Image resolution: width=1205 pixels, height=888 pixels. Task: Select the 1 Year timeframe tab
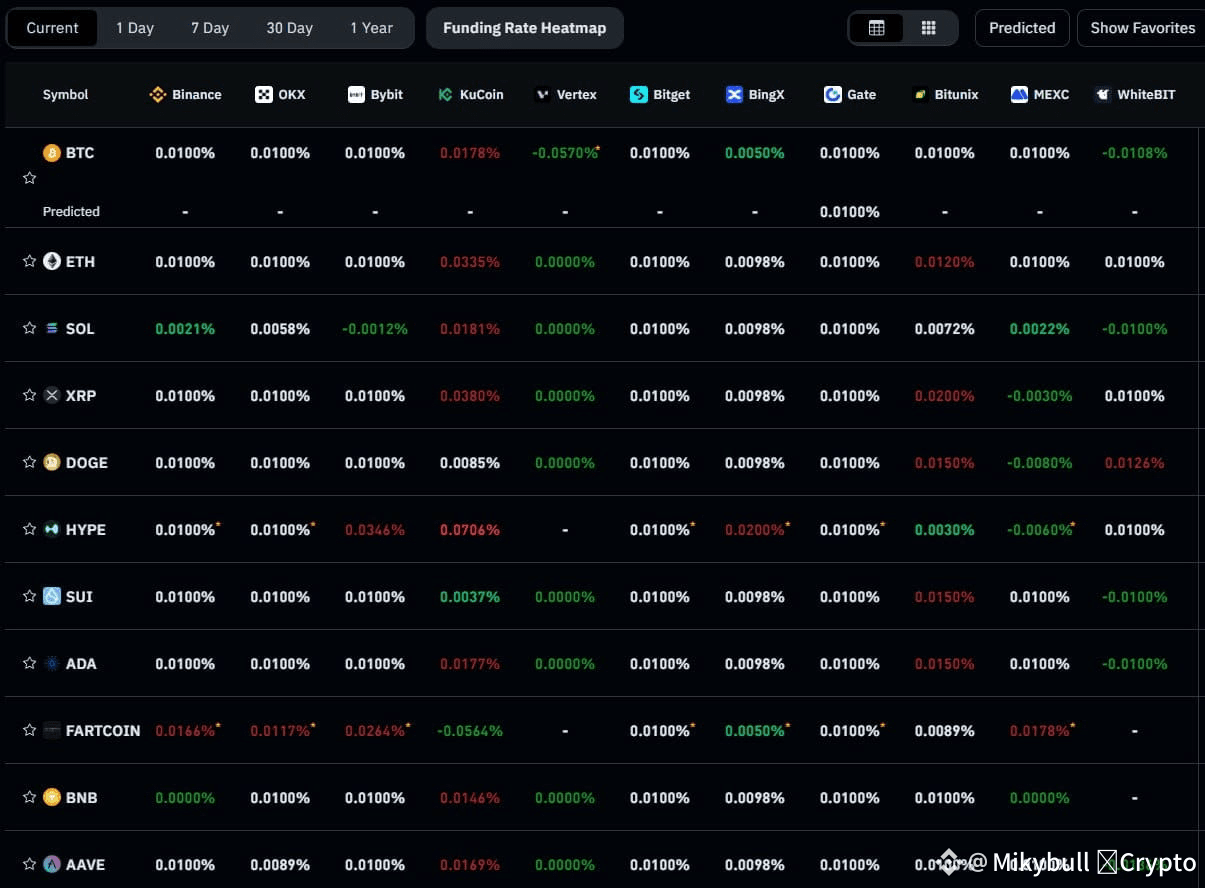tap(371, 28)
